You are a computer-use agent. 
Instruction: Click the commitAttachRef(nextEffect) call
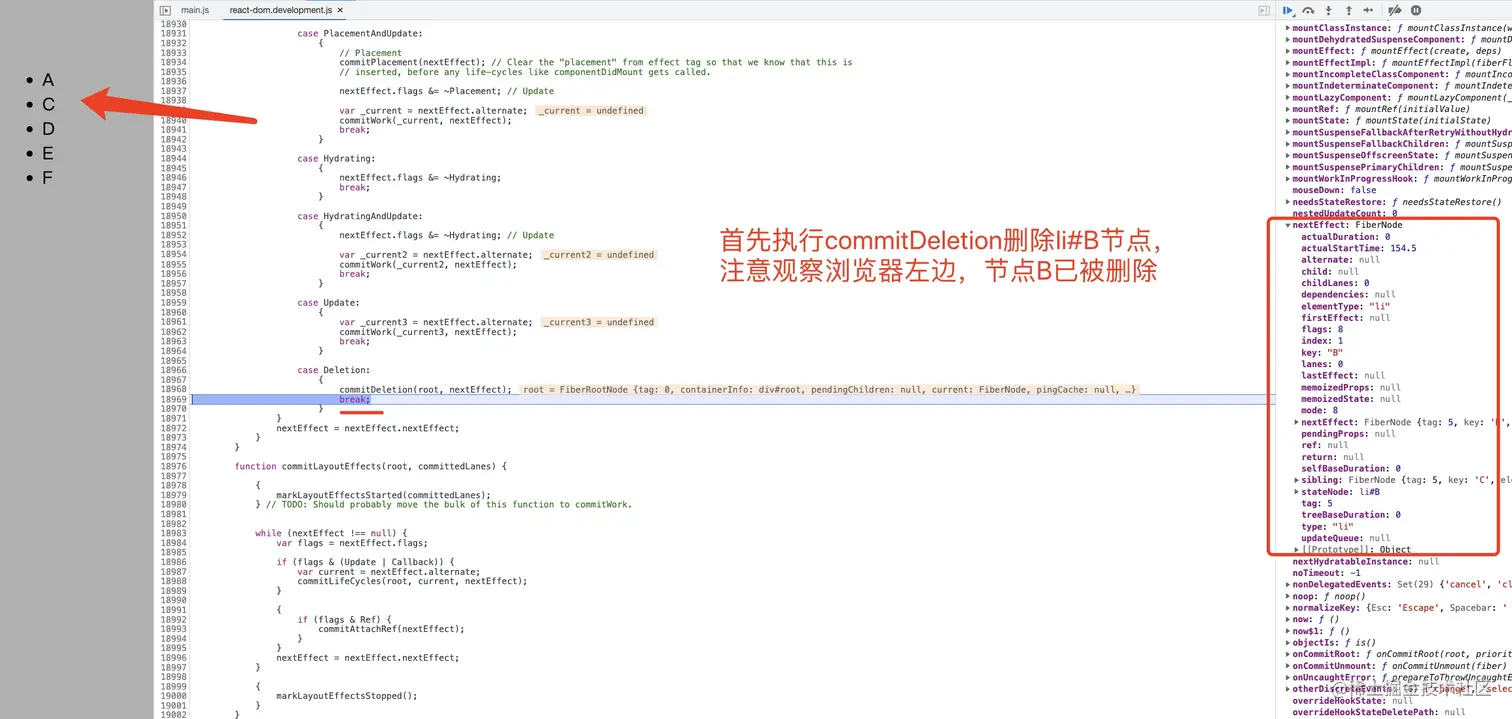point(391,629)
